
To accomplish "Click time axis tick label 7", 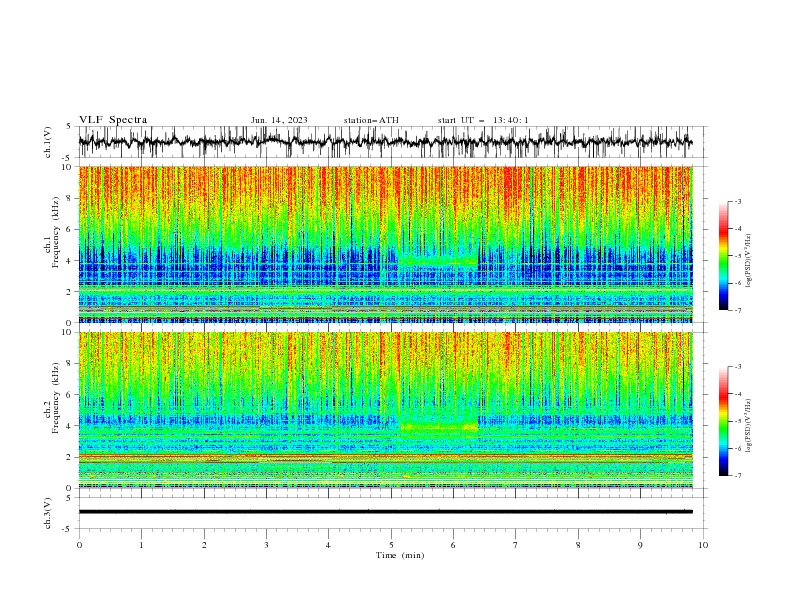I will click(516, 545).
